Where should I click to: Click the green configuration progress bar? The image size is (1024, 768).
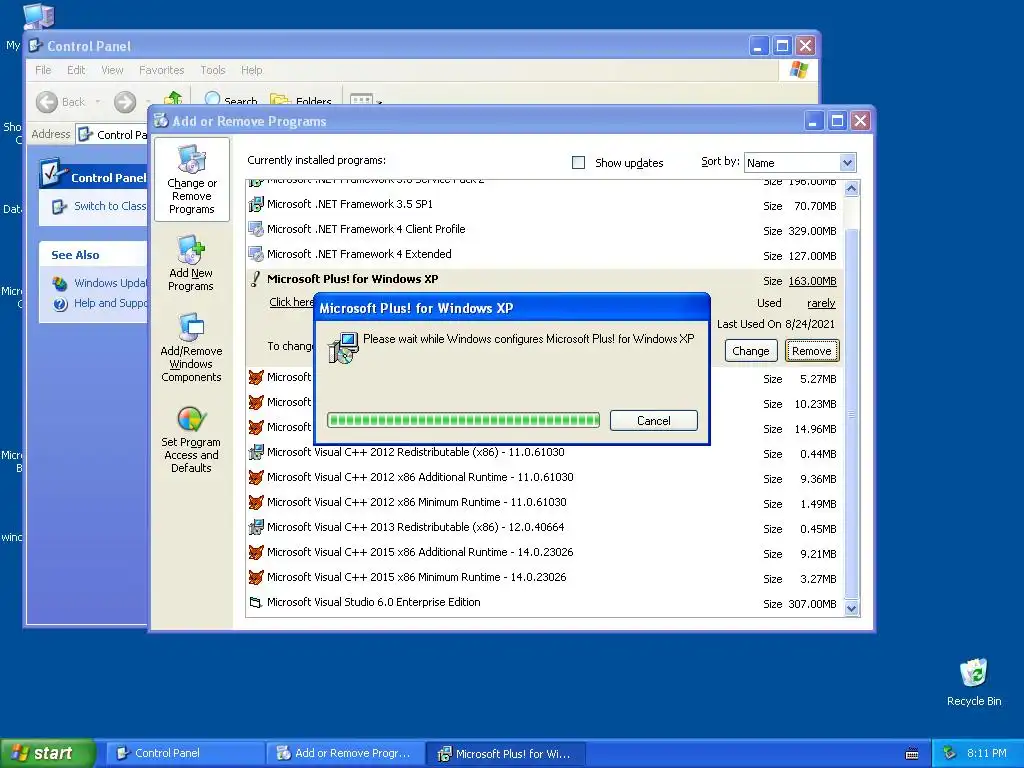click(463, 420)
